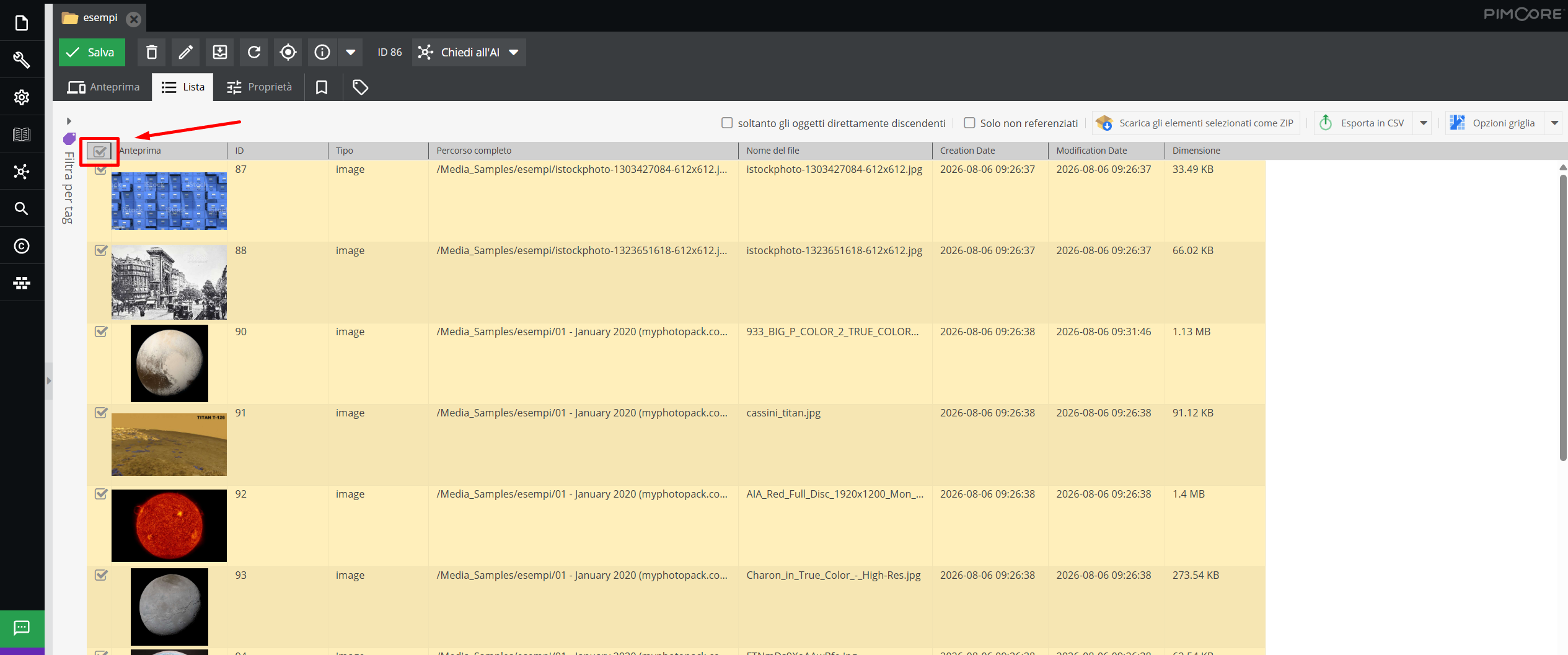Expand the Filtra per tag panel arrow
The width and height of the screenshot is (1568, 655).
tap(69, 121)
